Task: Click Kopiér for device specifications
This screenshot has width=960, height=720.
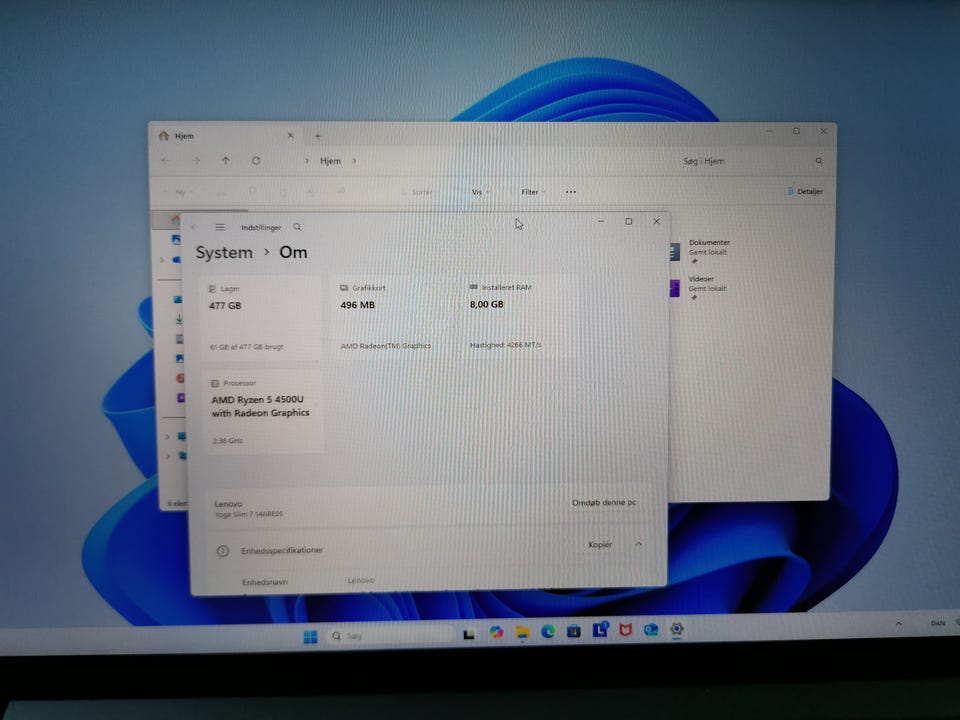Action: pyautogui.click(x=600, y=544)
